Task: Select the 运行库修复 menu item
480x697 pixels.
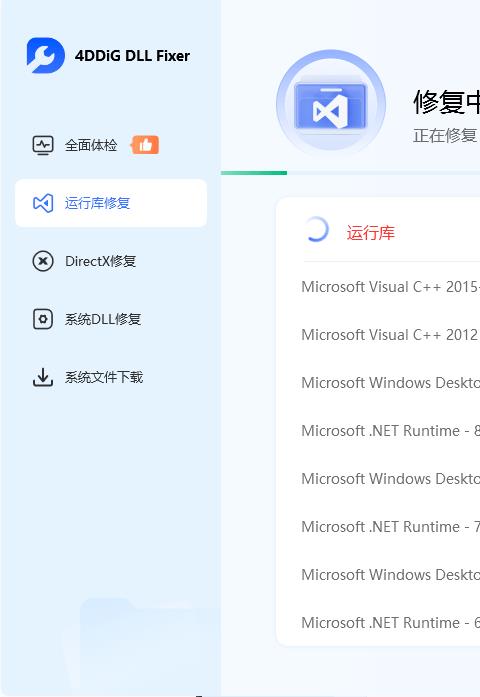Action: (111, 203)
